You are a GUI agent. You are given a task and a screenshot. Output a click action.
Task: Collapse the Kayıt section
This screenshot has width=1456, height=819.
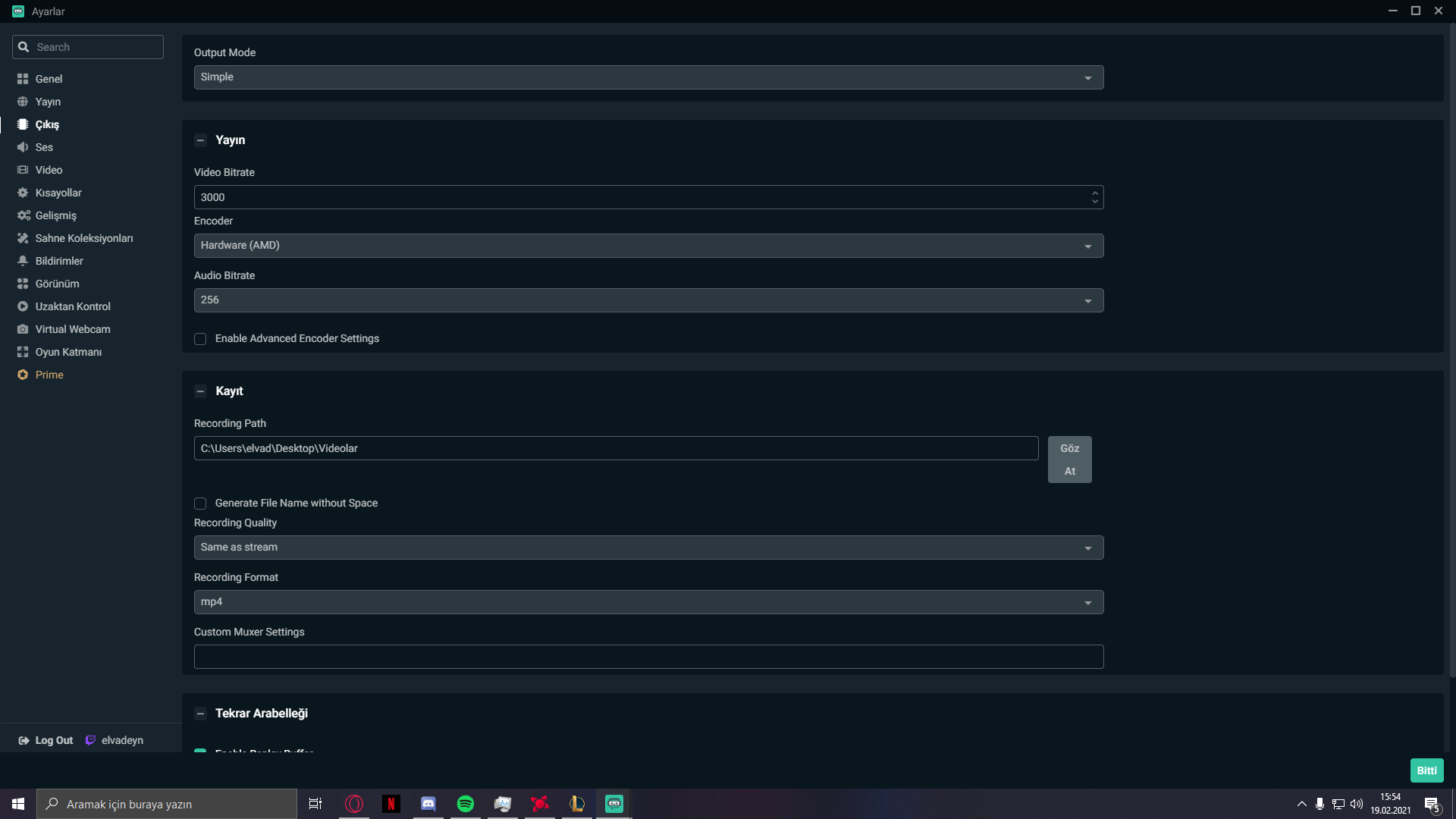(200, 391)
